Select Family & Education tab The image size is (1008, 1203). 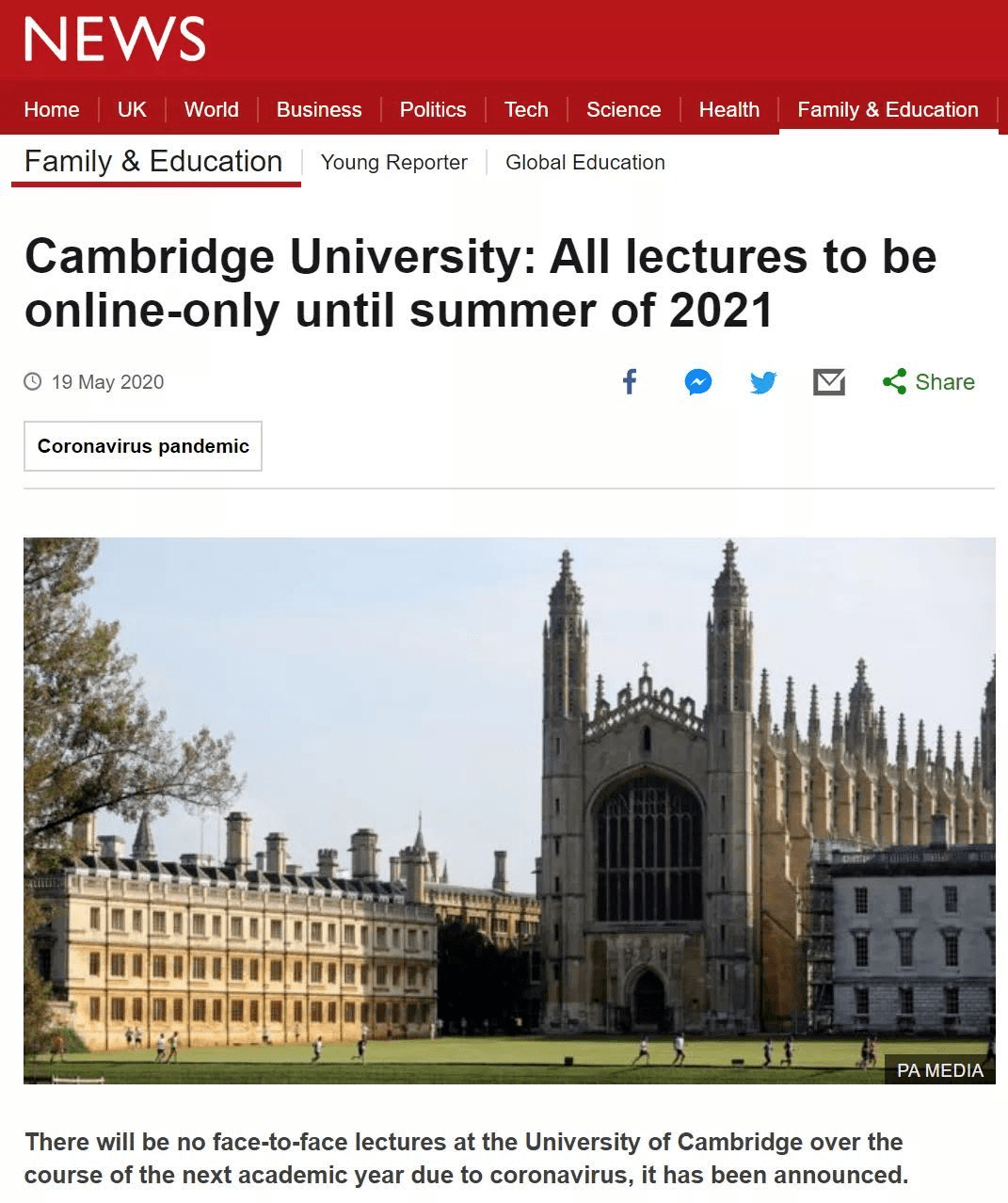point(888,110)
